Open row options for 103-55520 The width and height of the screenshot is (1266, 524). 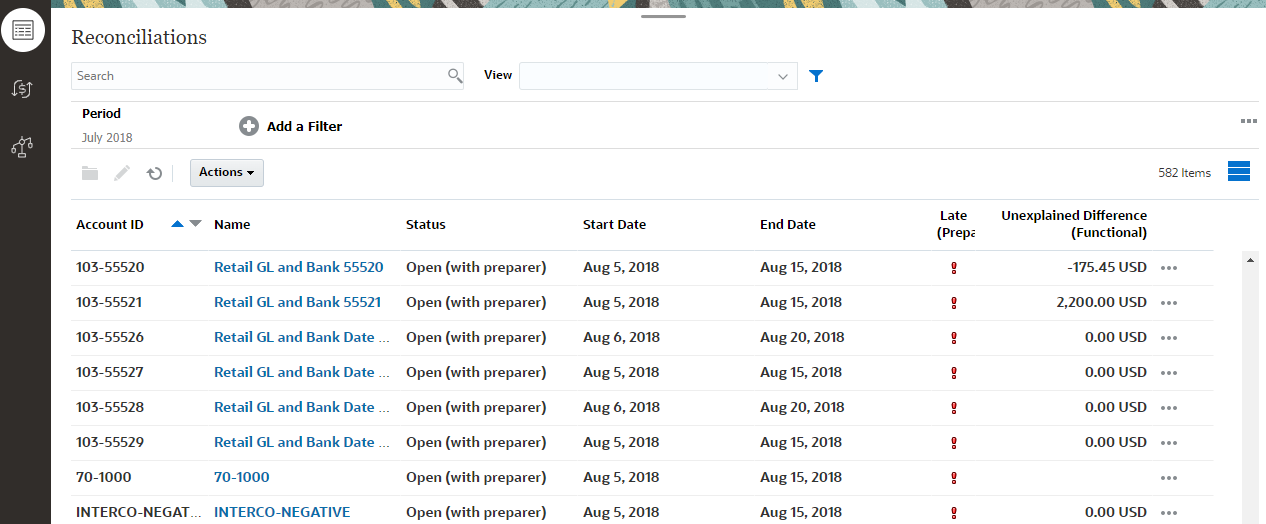1169,268
